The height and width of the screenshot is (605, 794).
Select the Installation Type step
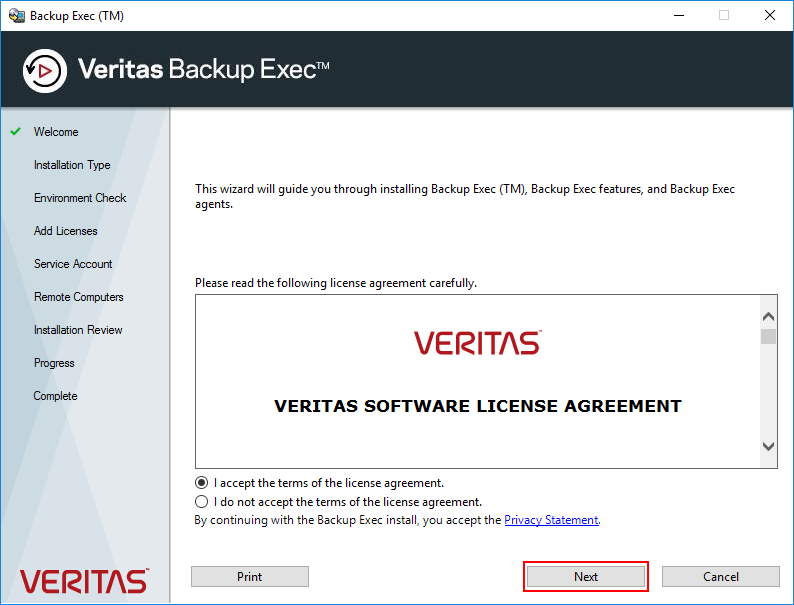click(72, 165)
